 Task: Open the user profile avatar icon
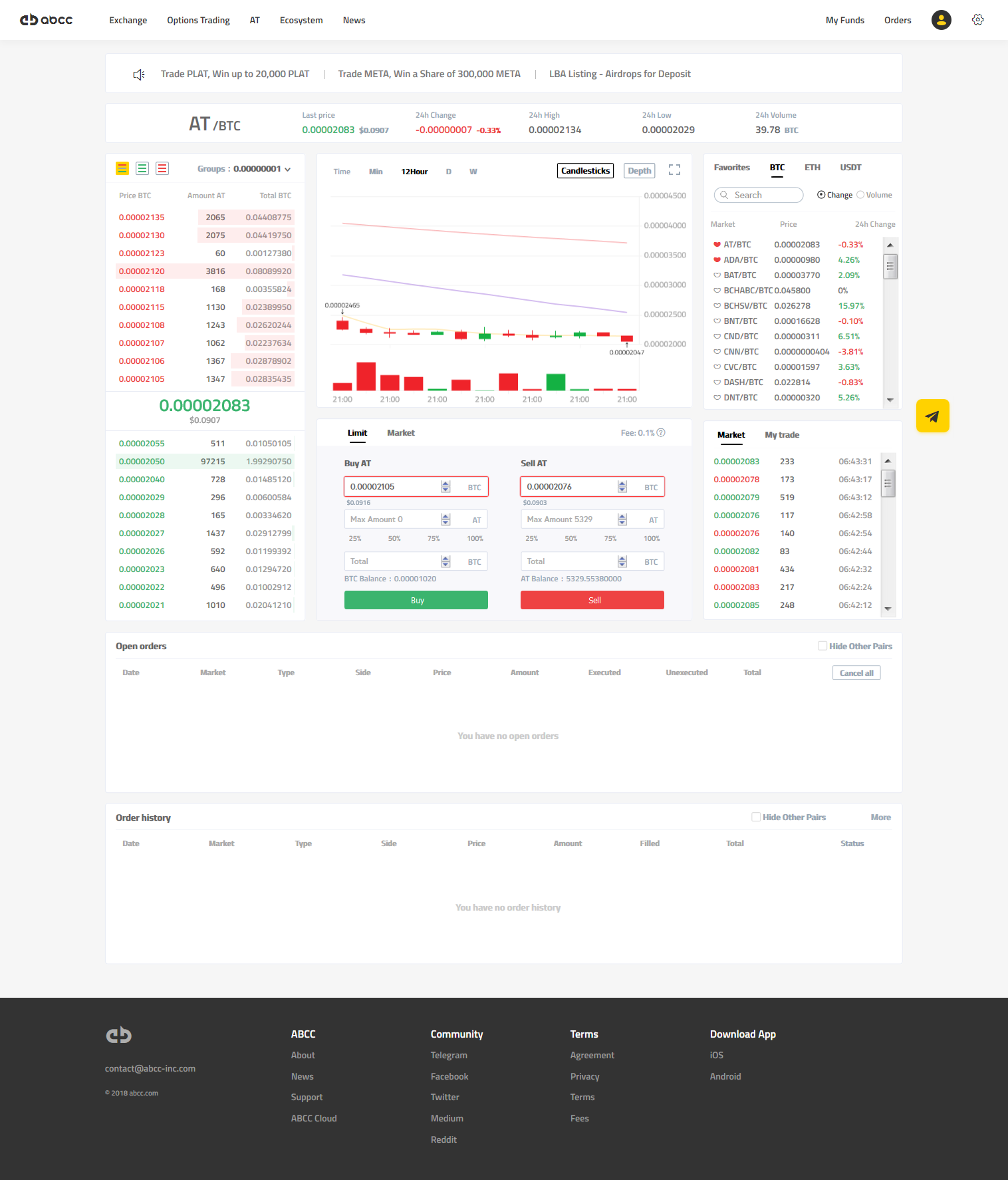[x=941, y=20]
